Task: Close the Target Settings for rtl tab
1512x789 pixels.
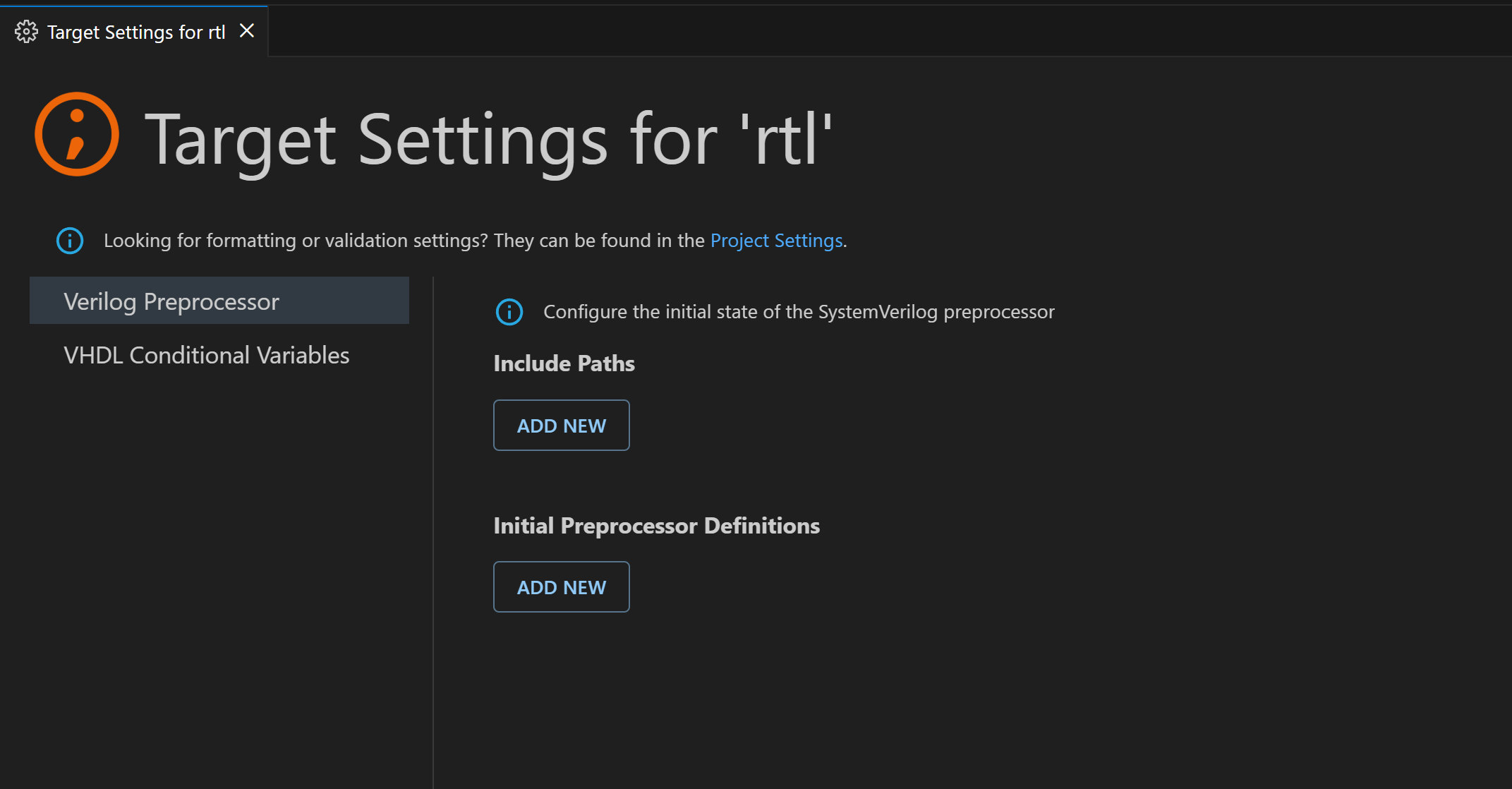Action: (247, 31)
